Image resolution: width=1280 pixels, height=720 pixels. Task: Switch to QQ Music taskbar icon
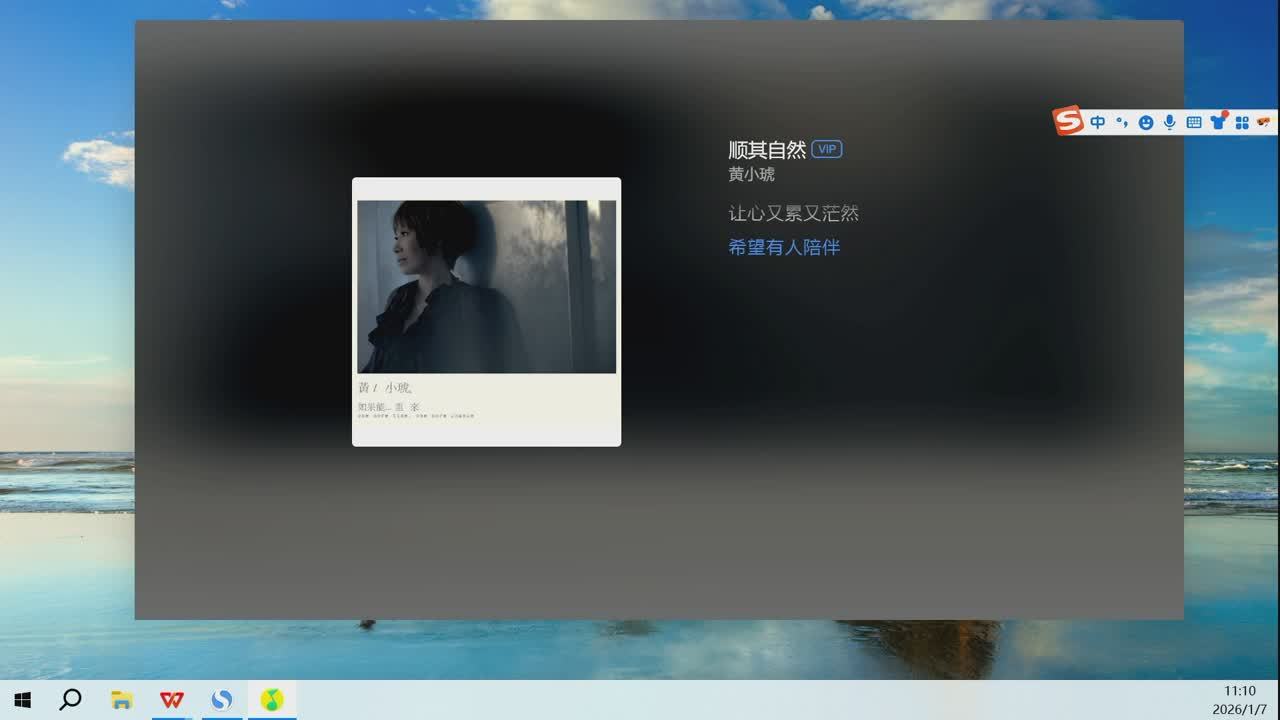pyautogui.click(x=272, y=699)
